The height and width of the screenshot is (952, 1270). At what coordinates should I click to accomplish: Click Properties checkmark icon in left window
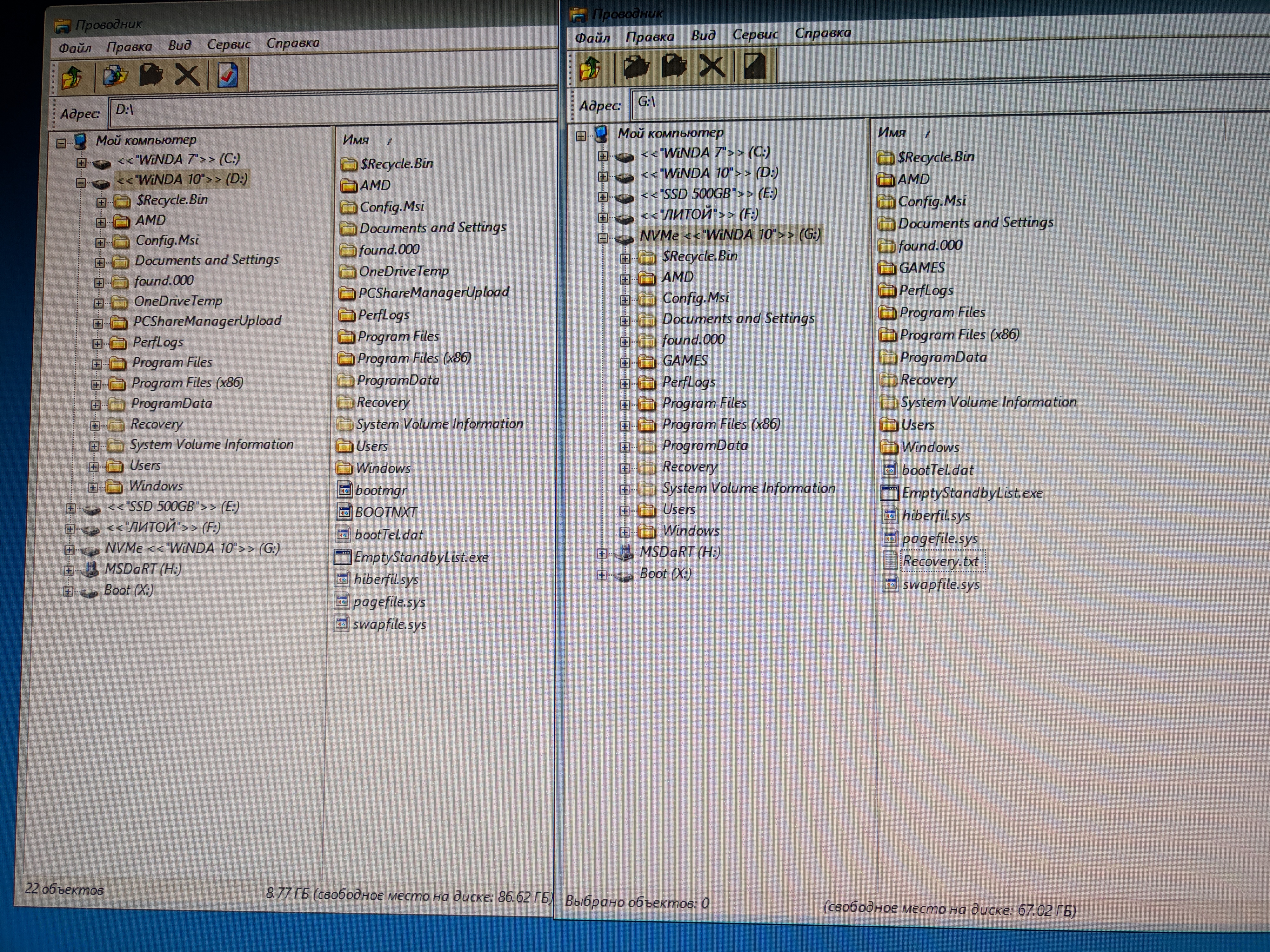pyautogui.click(x=228, y=75)
